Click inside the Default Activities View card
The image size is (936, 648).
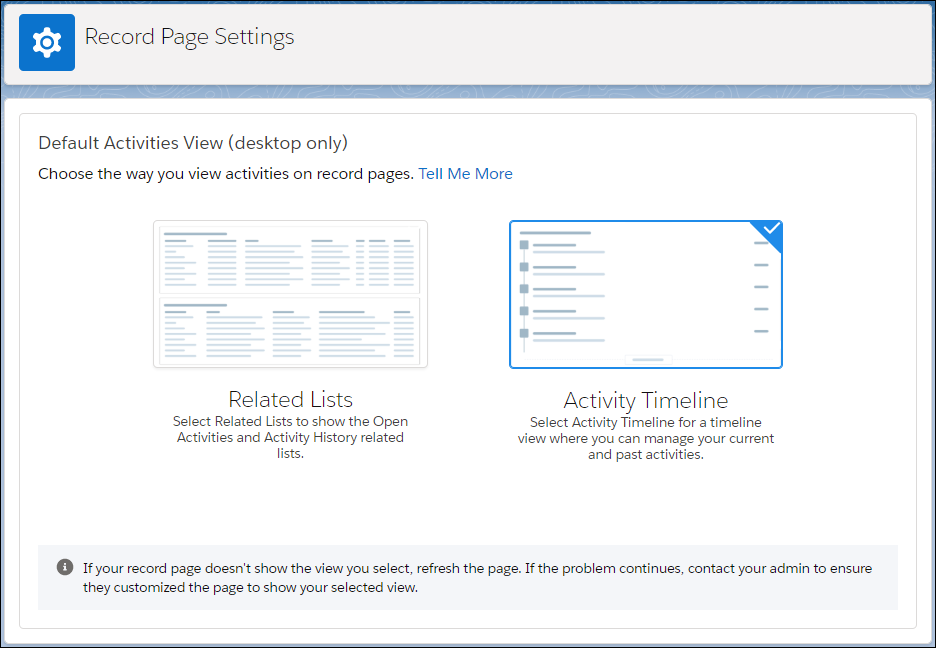(x=468, y=500)
